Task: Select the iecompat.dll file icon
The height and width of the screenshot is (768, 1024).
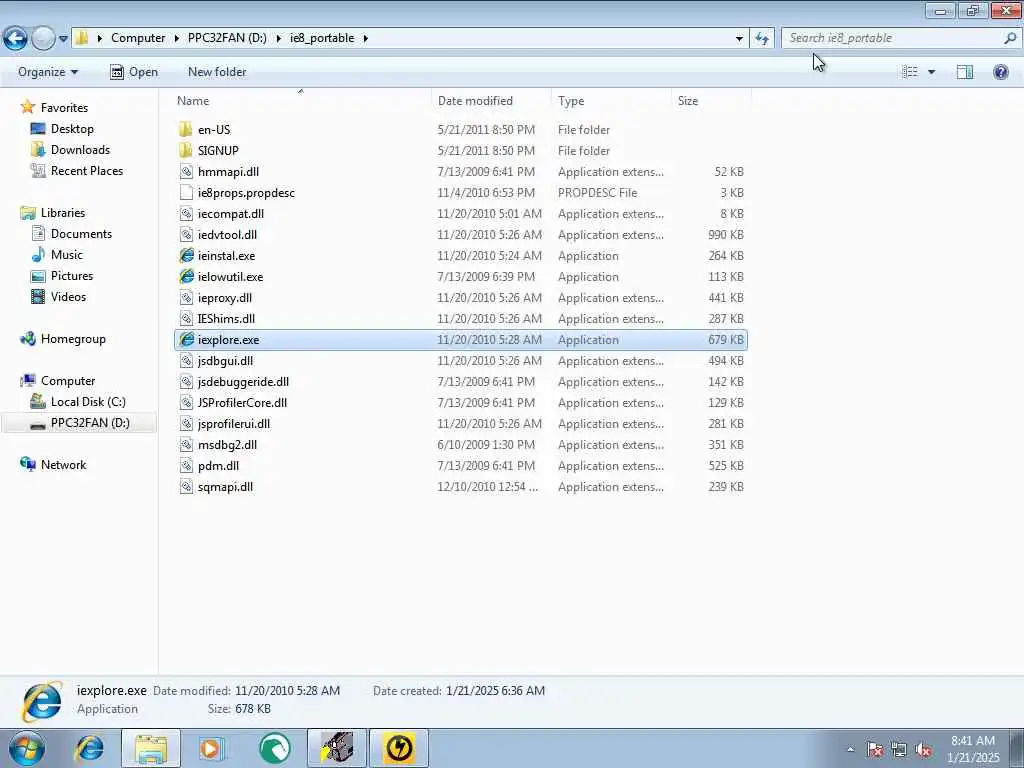Action: click(x=186, y=214)
